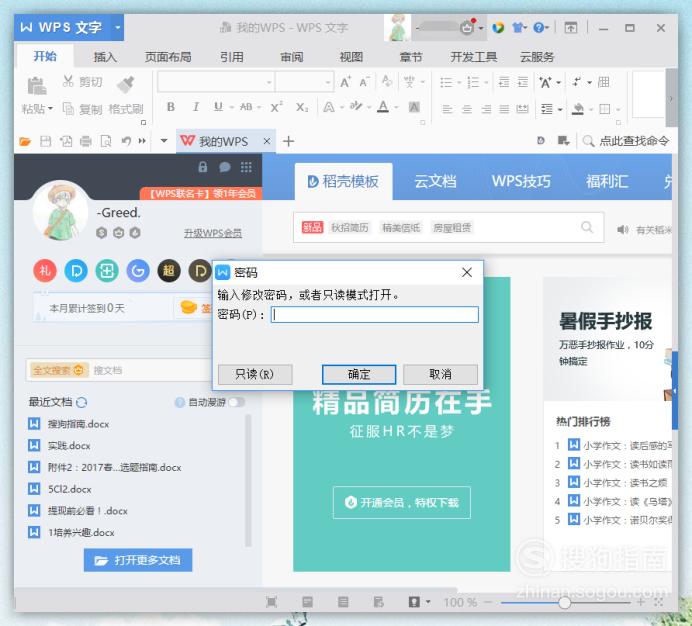Open the font name combo box
The image size is (692, 626).
(x=216, y=82)
